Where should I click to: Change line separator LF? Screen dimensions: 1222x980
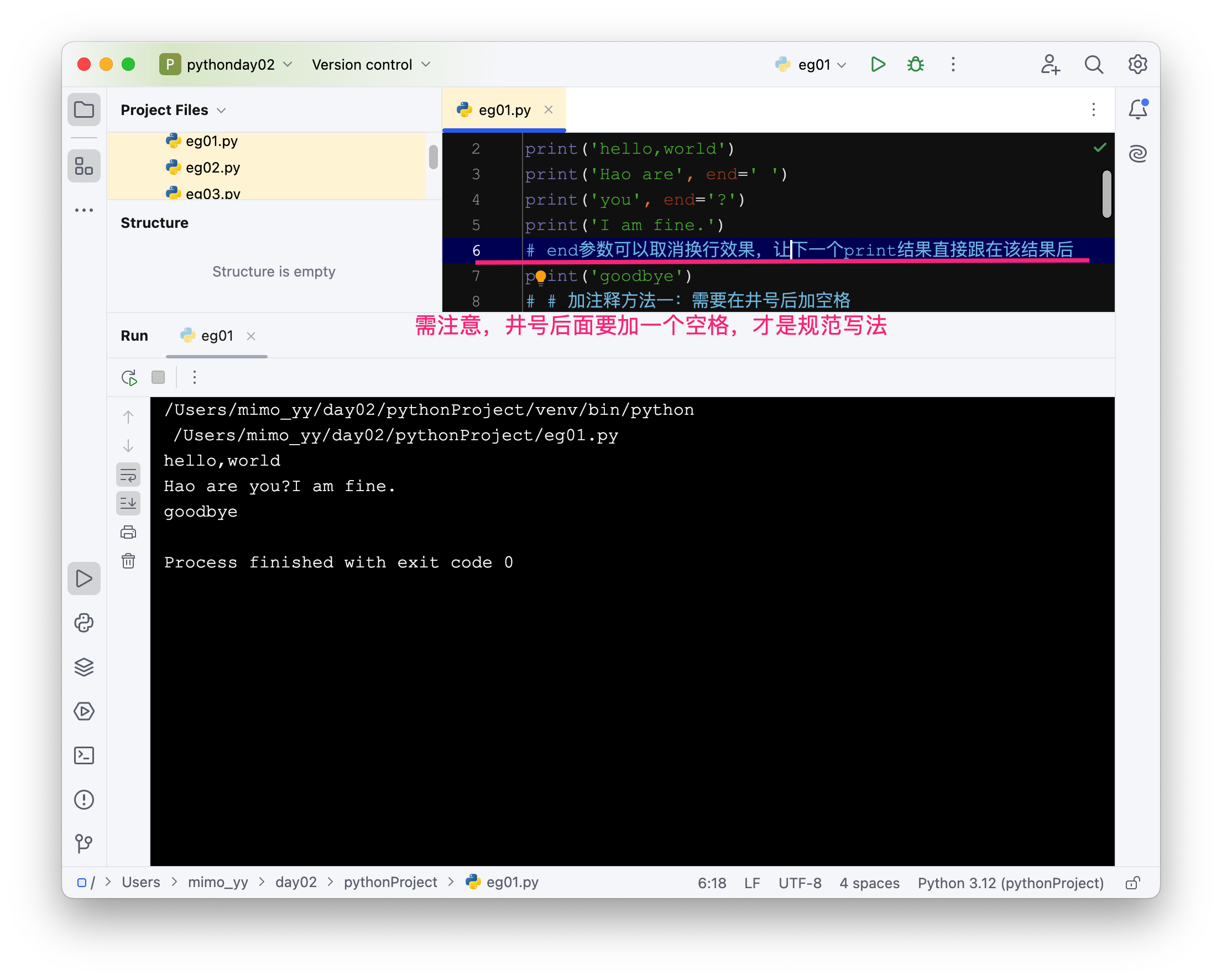(752, 883)
